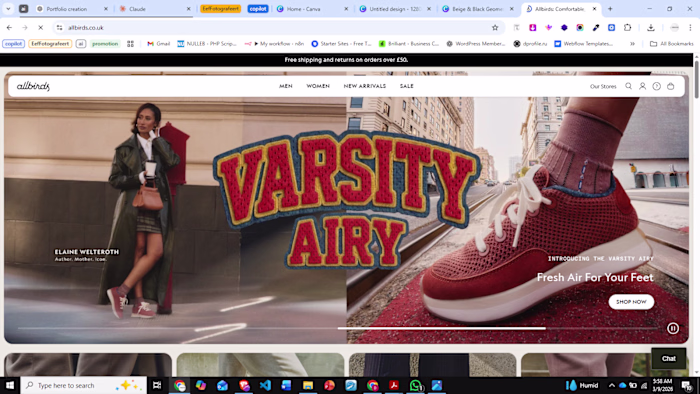The width and height of the screenshot is (700, 394).
Task: Click the SHOP NOW button
Action: [x=631, y=302]
